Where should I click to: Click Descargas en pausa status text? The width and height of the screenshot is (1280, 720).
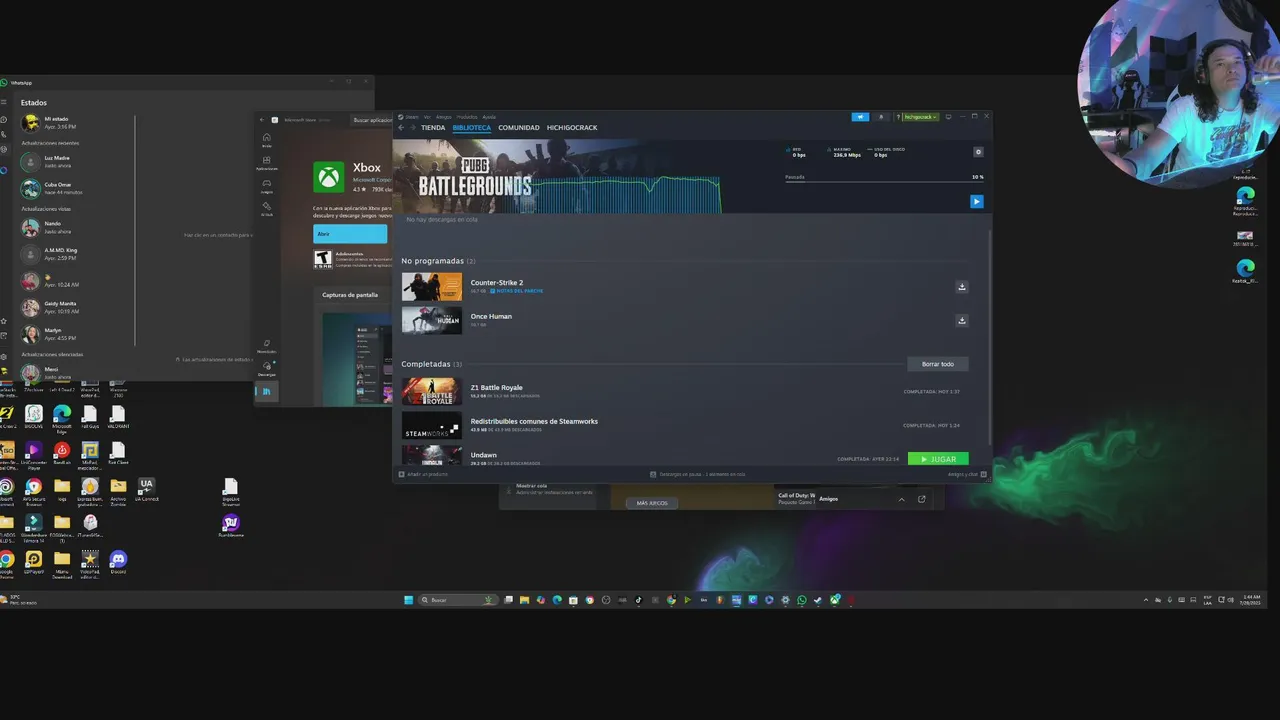click(x=697, y=474)
